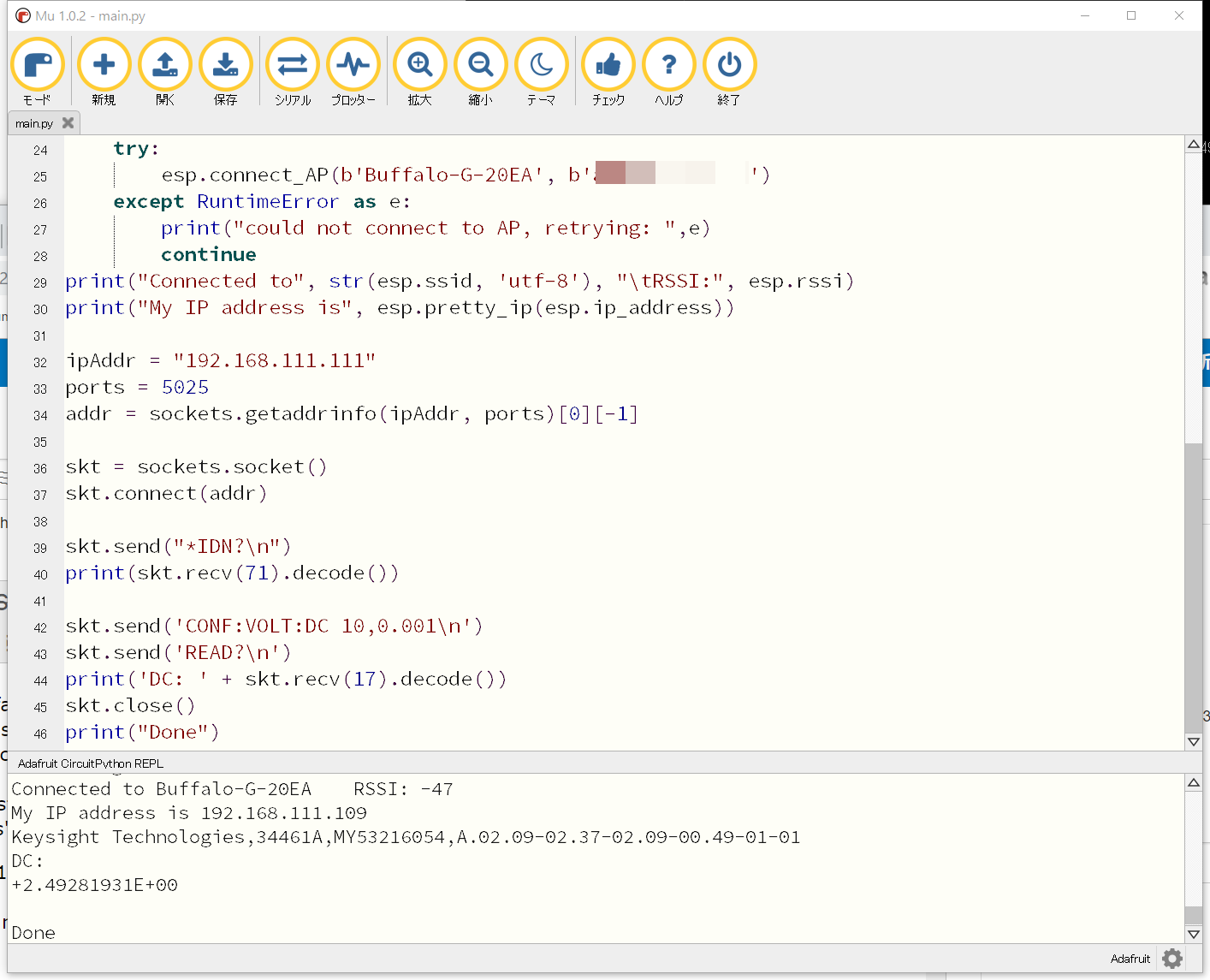Click editor scrollbar up arrow
1210x980 pixels.
pos(1194,145)
